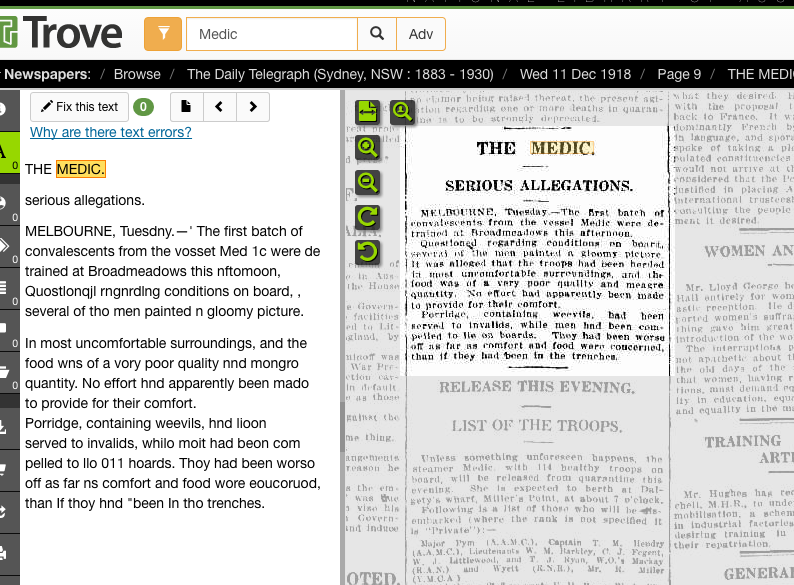The image size is (794, 585).
Task: Click the print sidebar icon
Action: click(x=10, y=553)
